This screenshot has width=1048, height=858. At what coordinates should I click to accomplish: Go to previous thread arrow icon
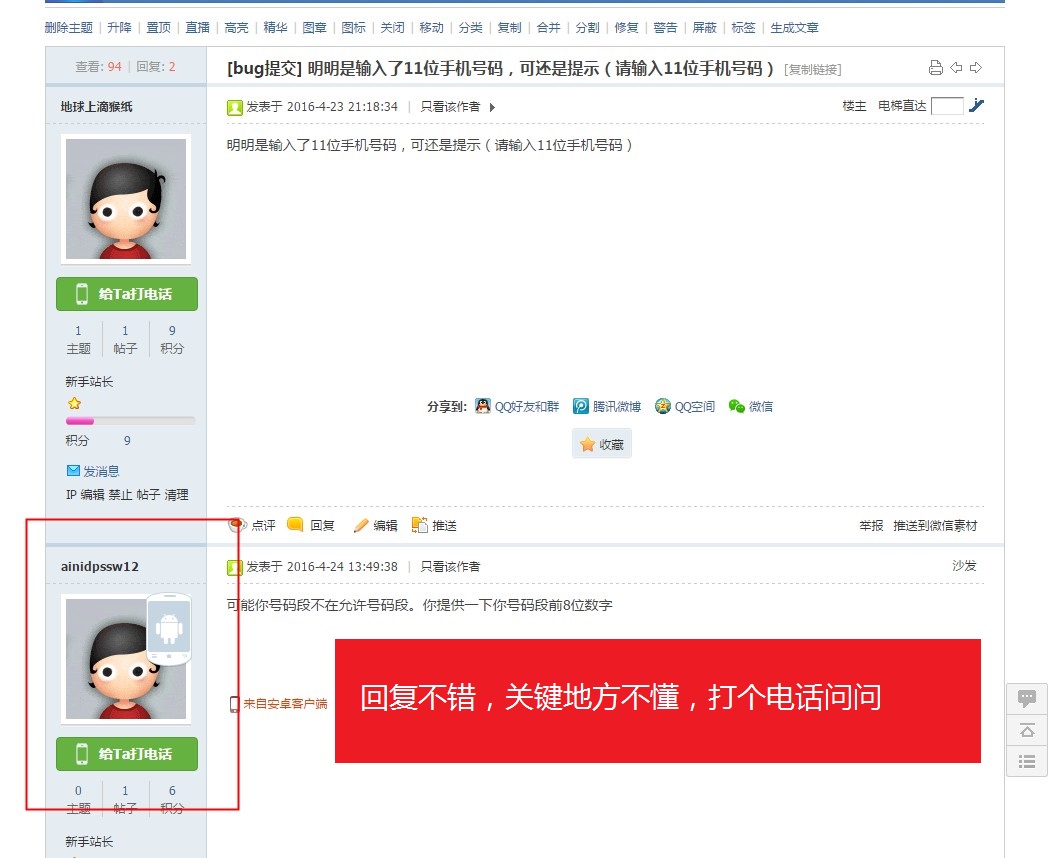pyautogui.click(x=956, y=67)
